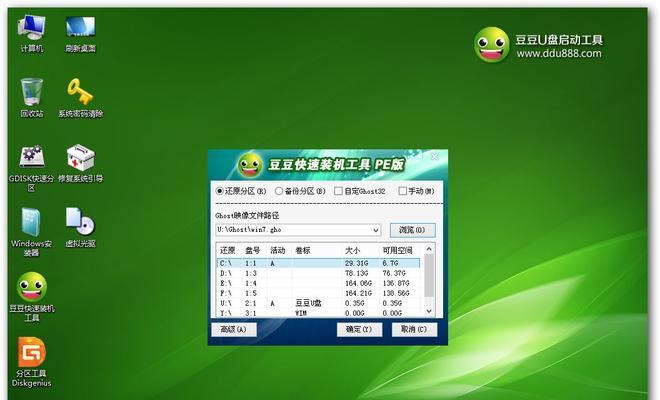
Task: Enable the 手动 checkbox
Action: coord(402,191)
